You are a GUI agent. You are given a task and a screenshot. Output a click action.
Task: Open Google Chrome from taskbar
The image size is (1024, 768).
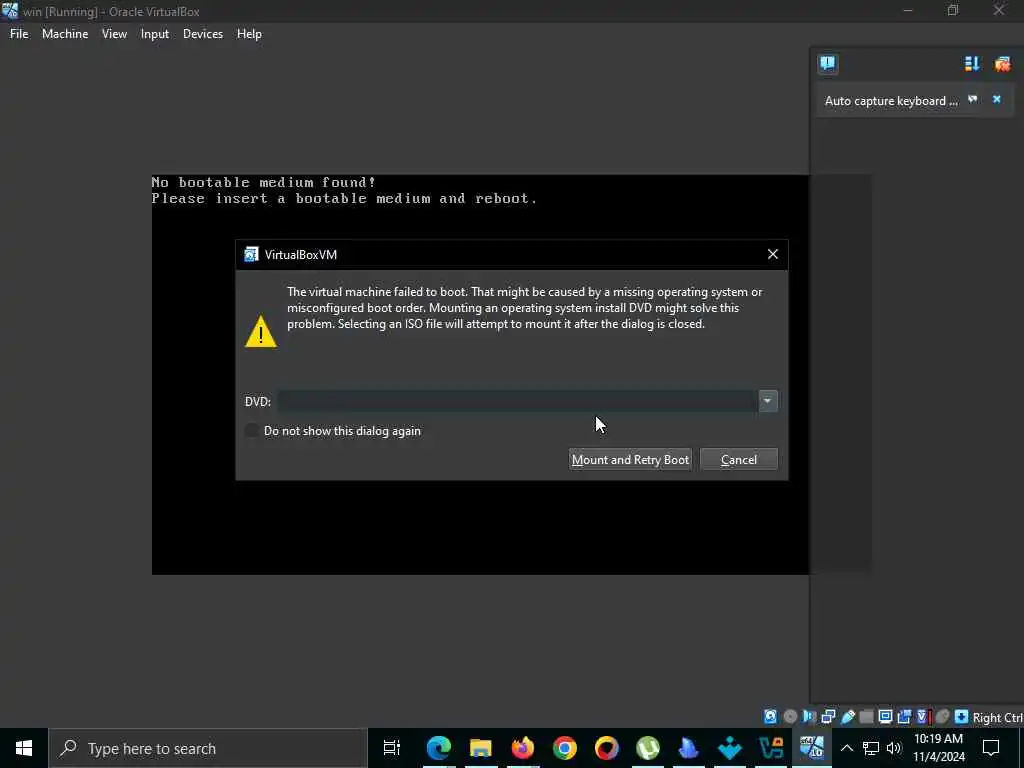point(564,748)
